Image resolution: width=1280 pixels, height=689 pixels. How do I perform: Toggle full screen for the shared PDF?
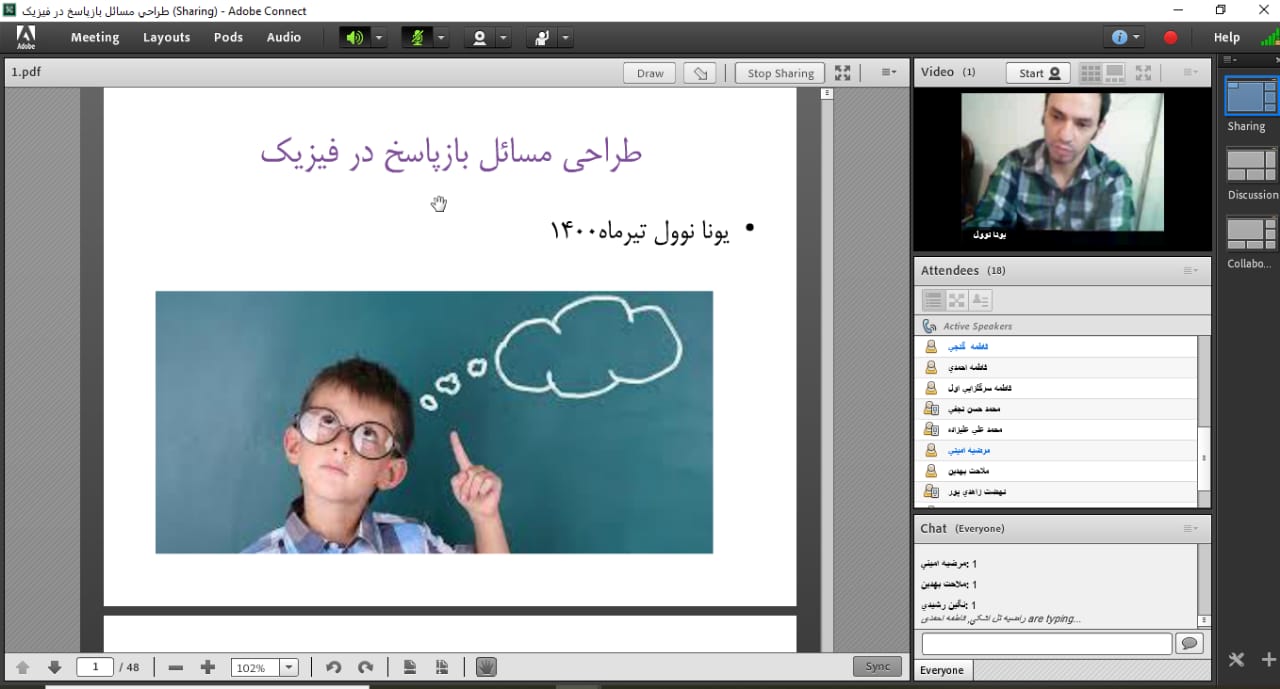[843, 73]
